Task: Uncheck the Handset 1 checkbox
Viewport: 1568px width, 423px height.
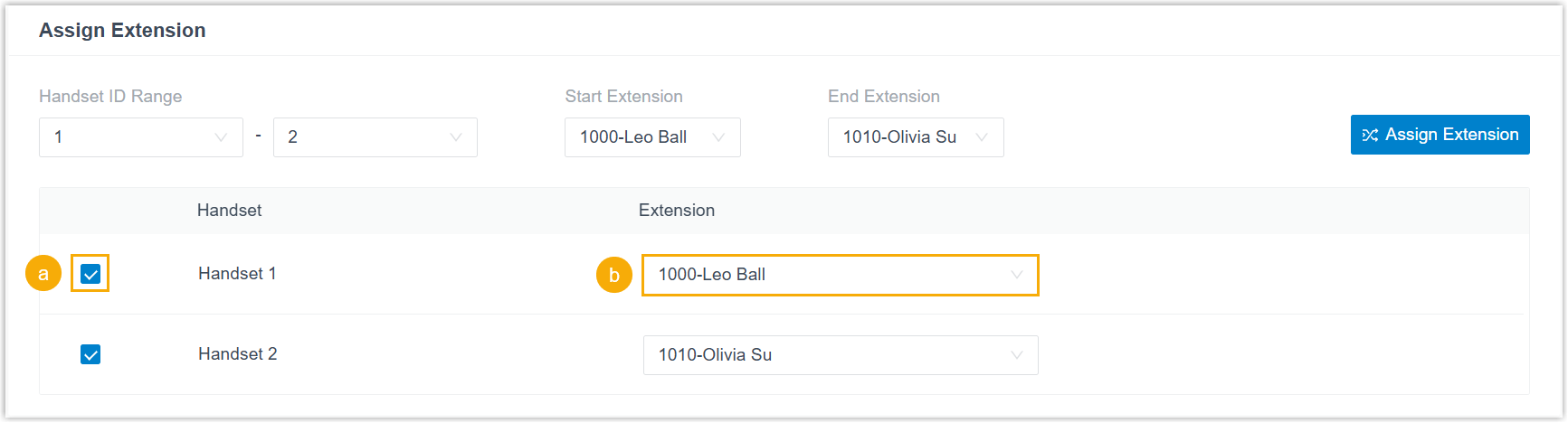Action: [90, 274]
